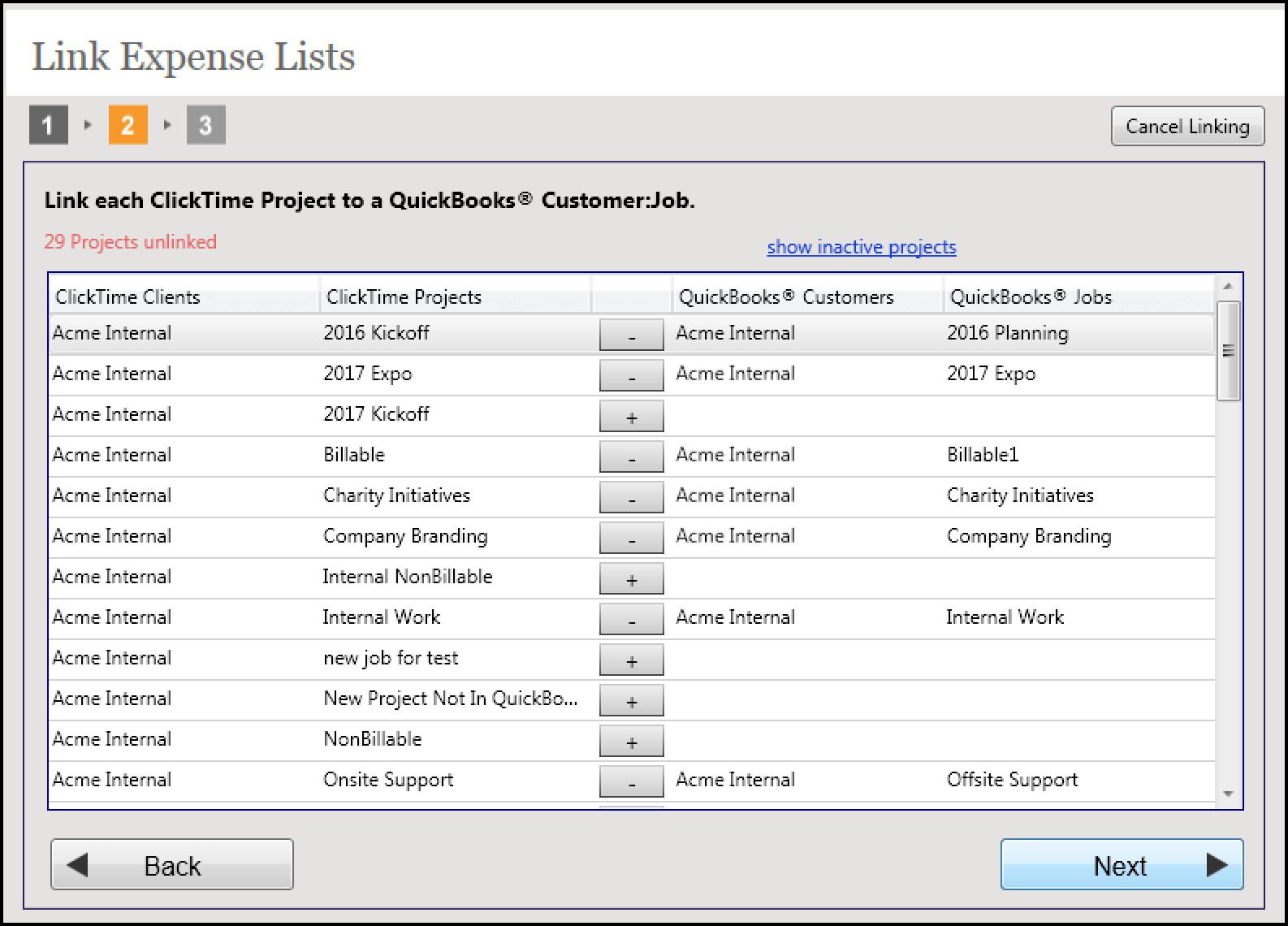Click plus for Internal NonBillable project

click(631, 578)
